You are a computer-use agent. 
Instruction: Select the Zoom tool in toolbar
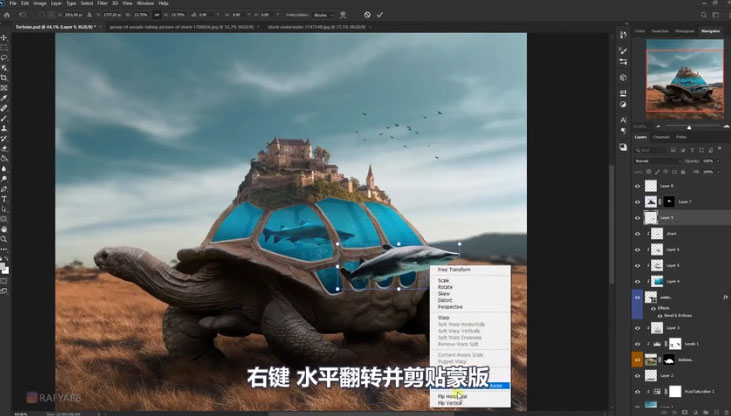coord(4,239)
